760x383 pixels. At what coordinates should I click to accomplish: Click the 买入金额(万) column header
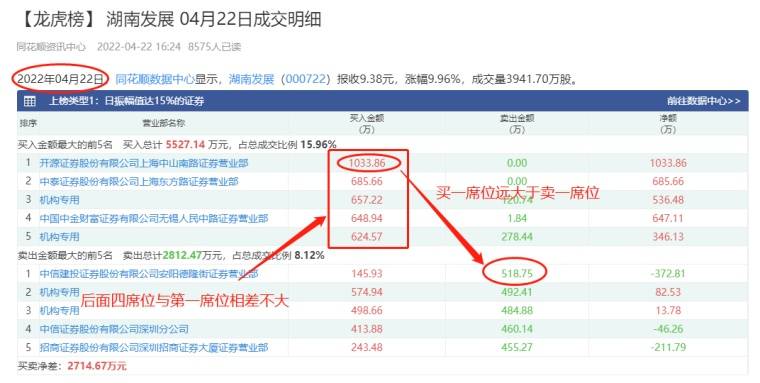pyautogui.click(x=367, y=124)
